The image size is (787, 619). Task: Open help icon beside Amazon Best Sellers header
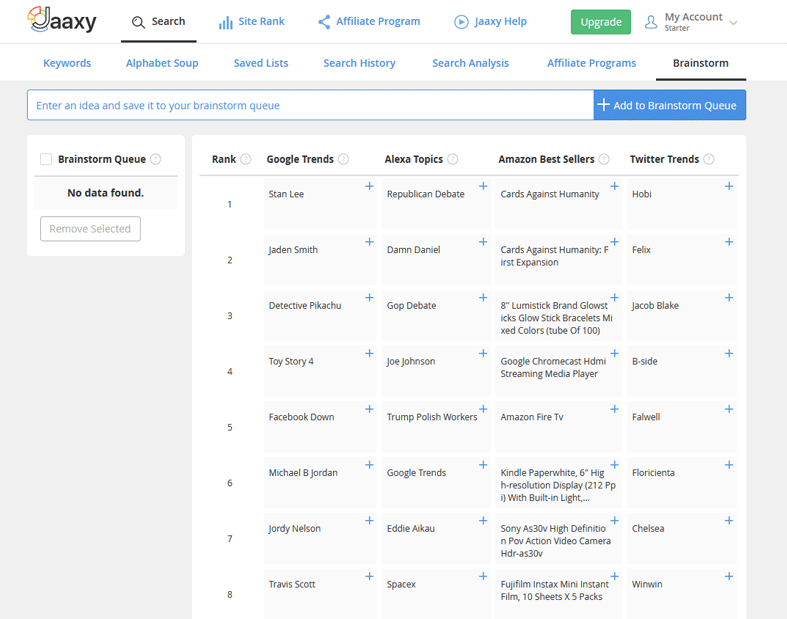pos(603,159)
